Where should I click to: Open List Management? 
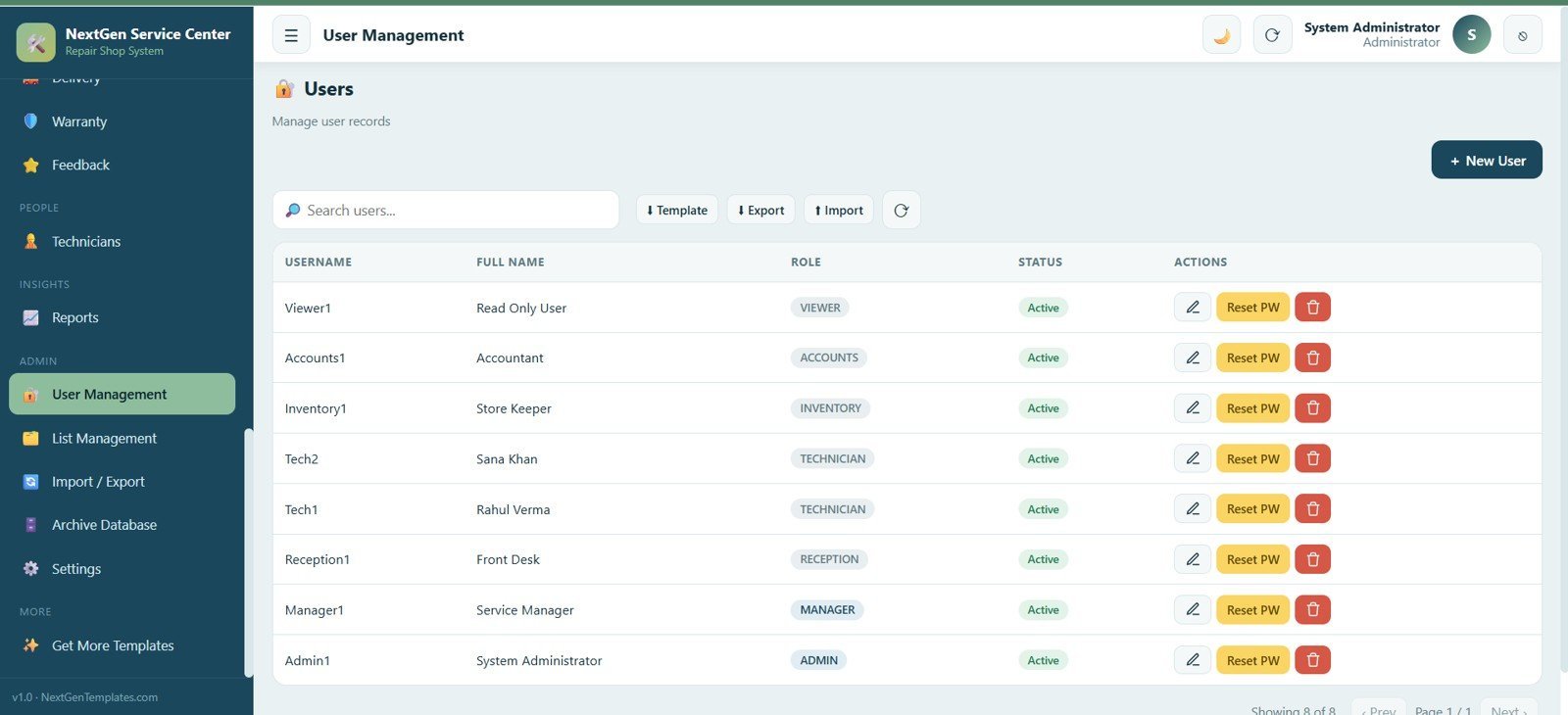[122, 438]
